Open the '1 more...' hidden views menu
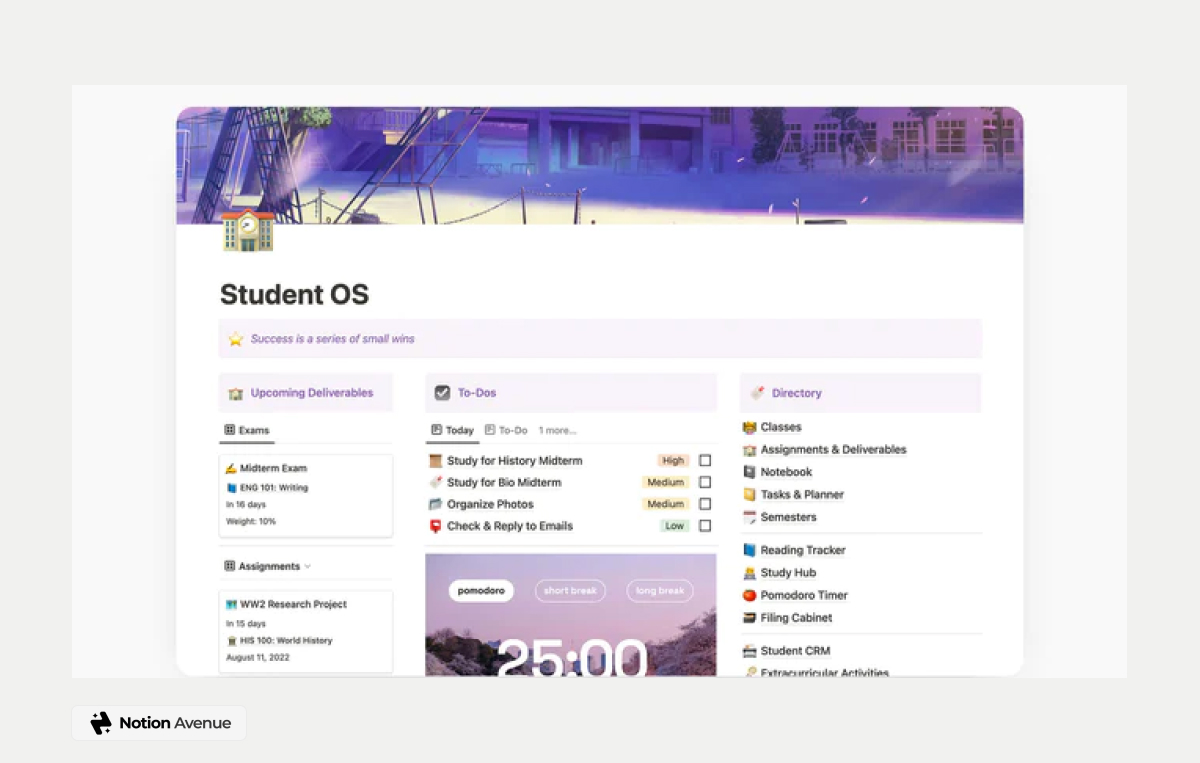This screenshot has height=763, width=1200. pyautogui.click(x=557, y=430)
